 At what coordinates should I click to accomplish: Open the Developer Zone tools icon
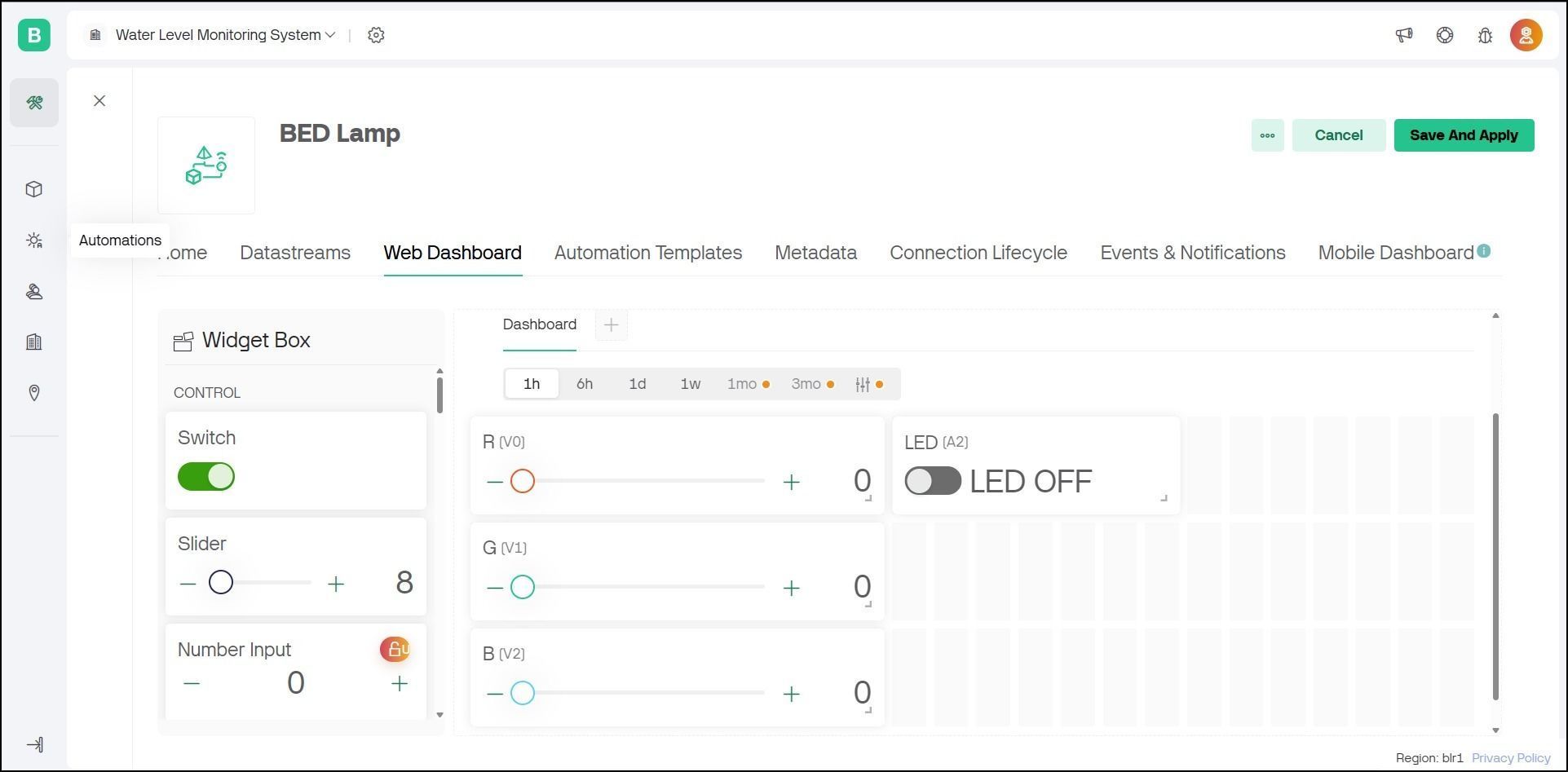[34, 103]
